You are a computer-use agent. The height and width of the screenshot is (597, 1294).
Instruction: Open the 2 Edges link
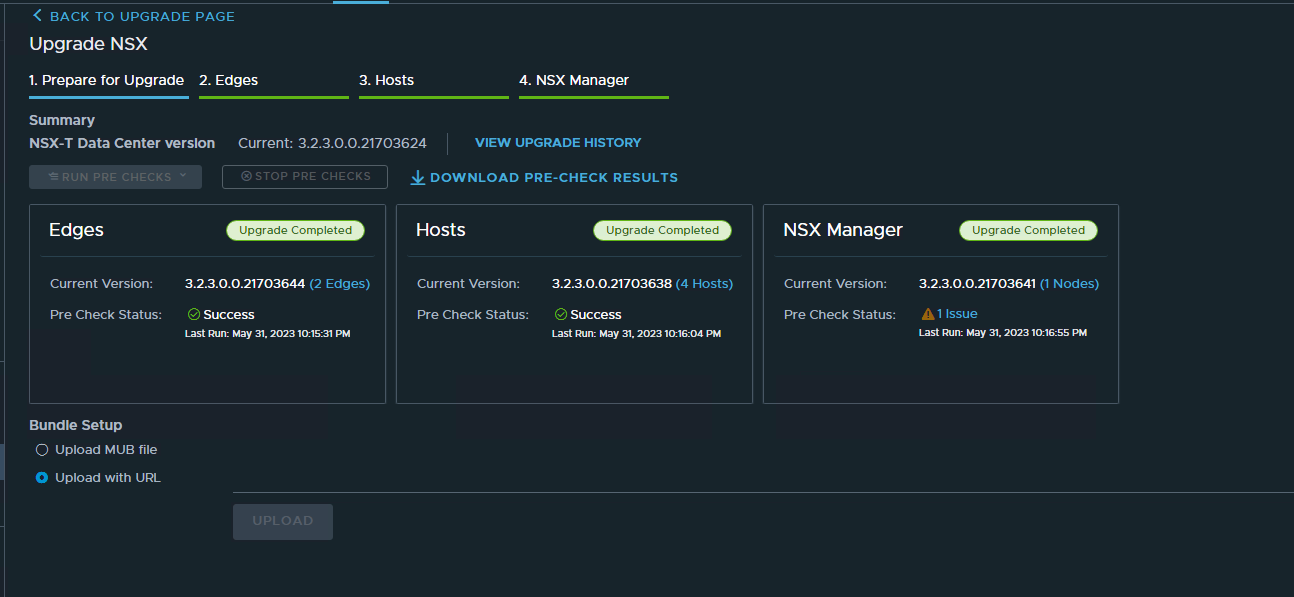[x=339, y=284]
